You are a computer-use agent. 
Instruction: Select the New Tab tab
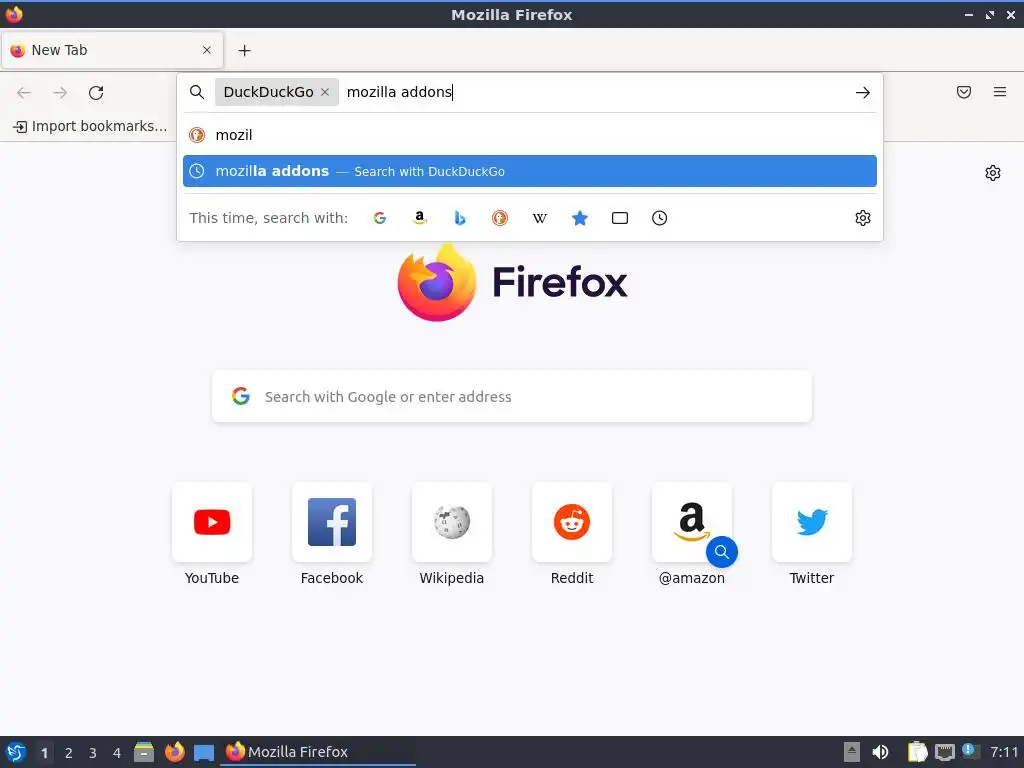[x=112, y=50]
